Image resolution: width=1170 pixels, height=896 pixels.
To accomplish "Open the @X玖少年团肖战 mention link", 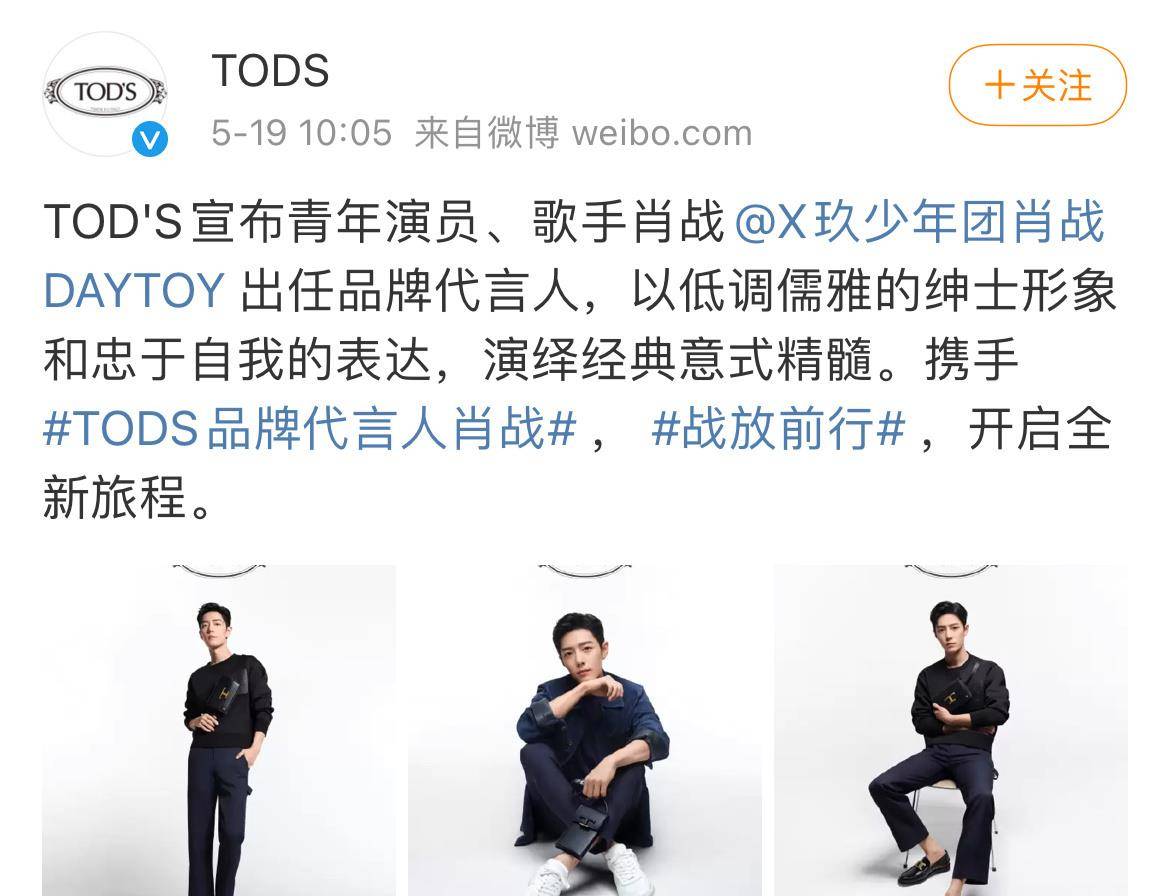I will pyautogui.click(x=919, y=222).
